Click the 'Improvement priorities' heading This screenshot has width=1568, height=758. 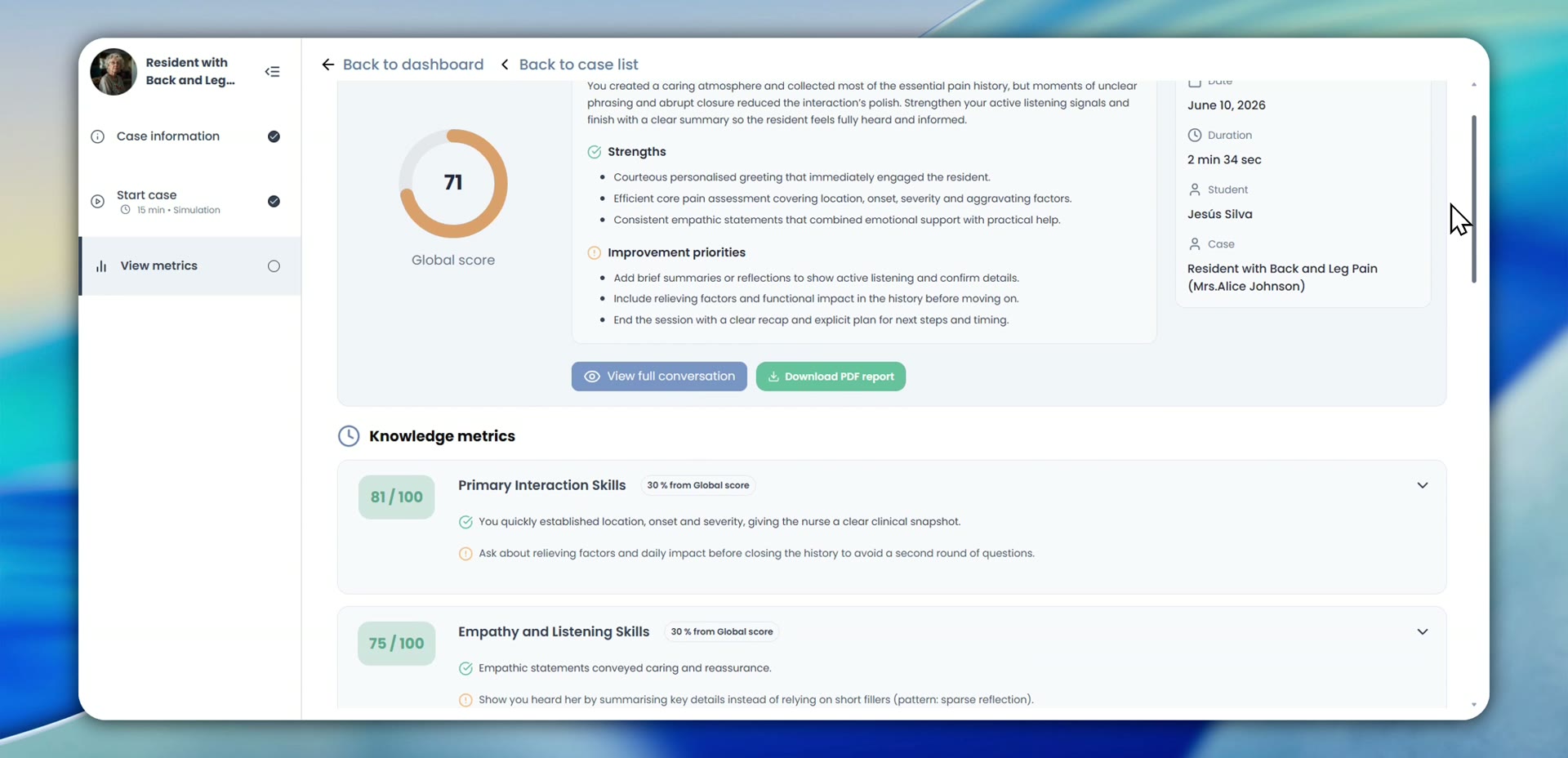click(x=676, y=253)
